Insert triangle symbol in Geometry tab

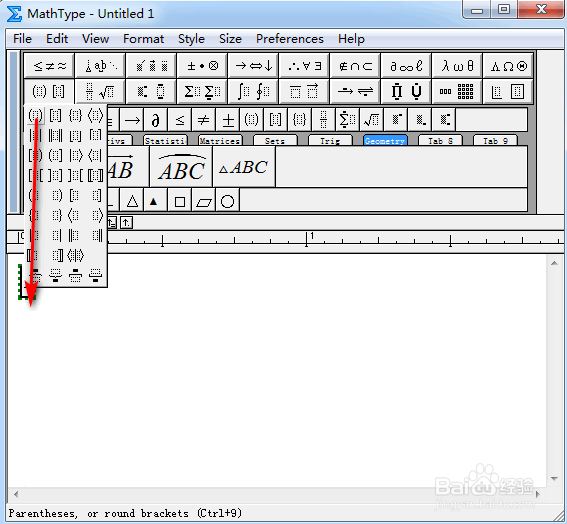(x=132, y=201)
